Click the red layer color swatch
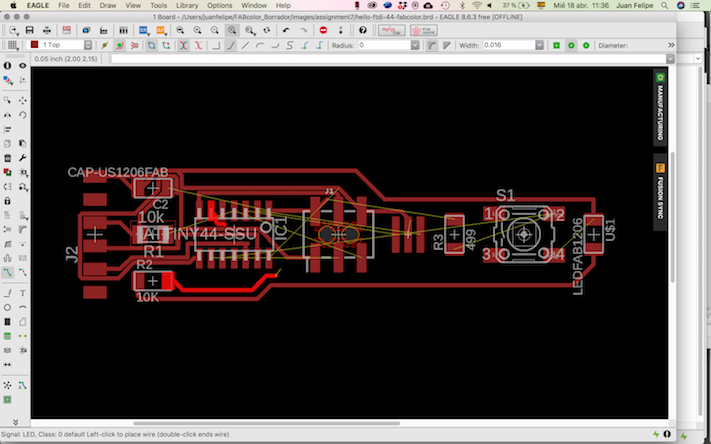This screenshot has height=444, width=711. coord(34,45)
